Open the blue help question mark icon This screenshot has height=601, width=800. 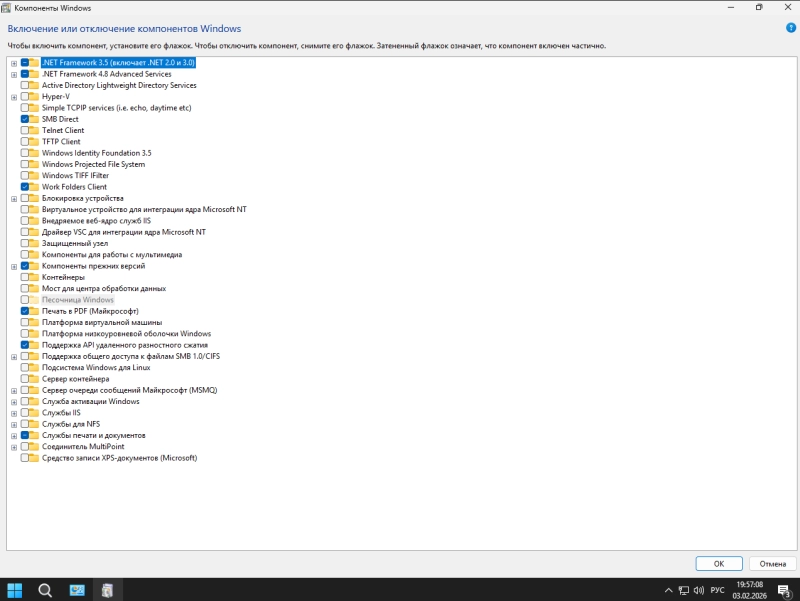791,28
